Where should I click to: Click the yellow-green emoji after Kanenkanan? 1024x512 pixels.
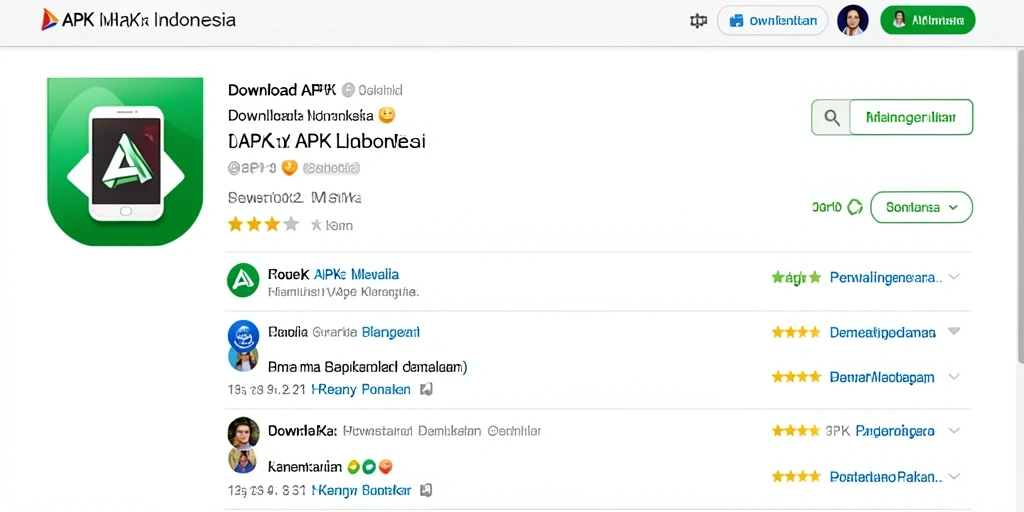coord(353,467)
